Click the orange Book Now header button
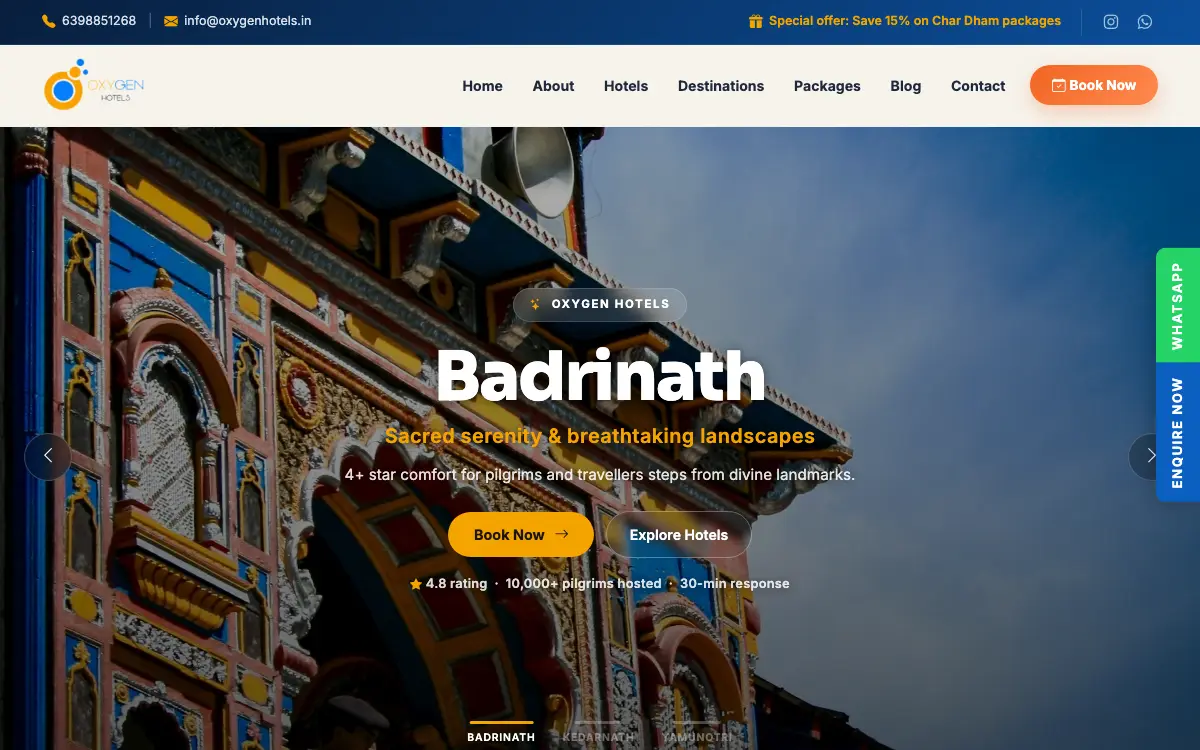1200x750 pixels. coord(1094,85)
